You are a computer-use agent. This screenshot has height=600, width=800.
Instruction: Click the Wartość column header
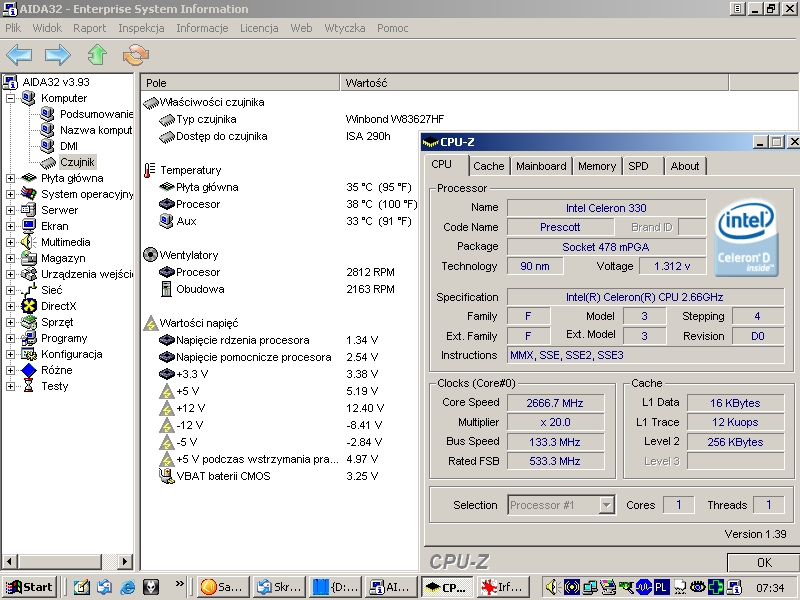366,82
